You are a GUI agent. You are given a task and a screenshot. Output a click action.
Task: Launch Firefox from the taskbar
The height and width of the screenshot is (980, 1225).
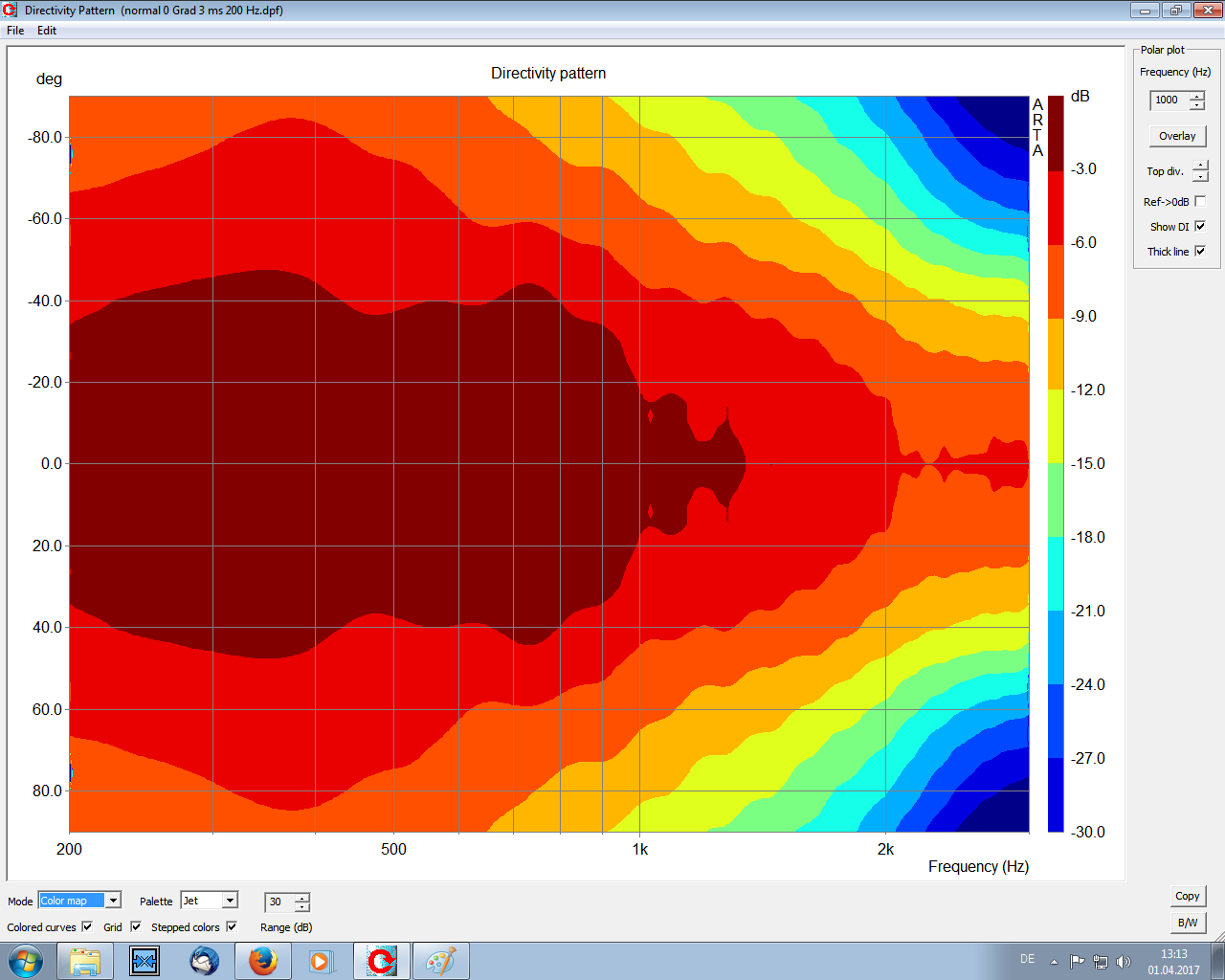click(263, 960)
